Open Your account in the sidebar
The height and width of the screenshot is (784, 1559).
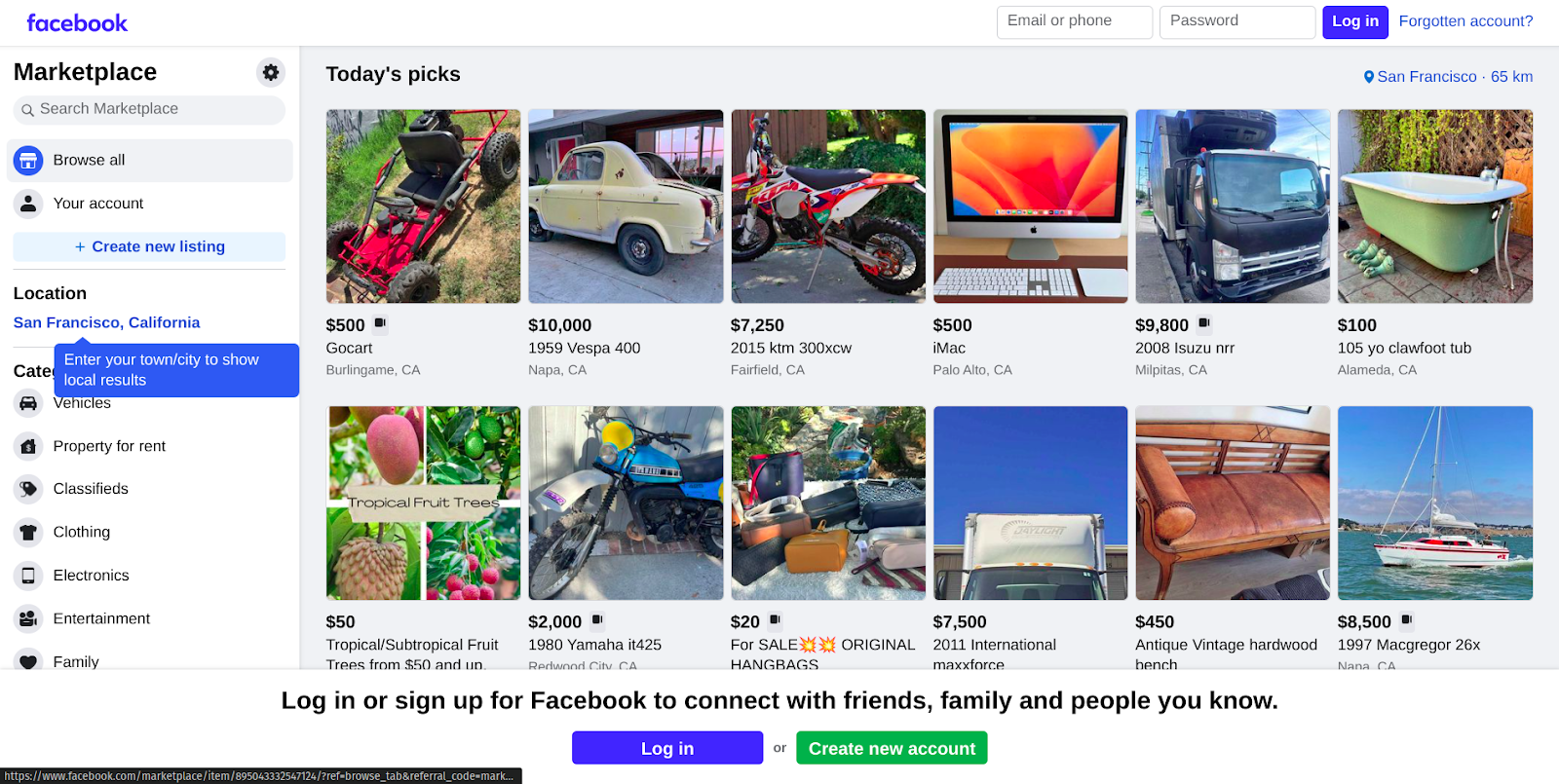coord(97,203)
